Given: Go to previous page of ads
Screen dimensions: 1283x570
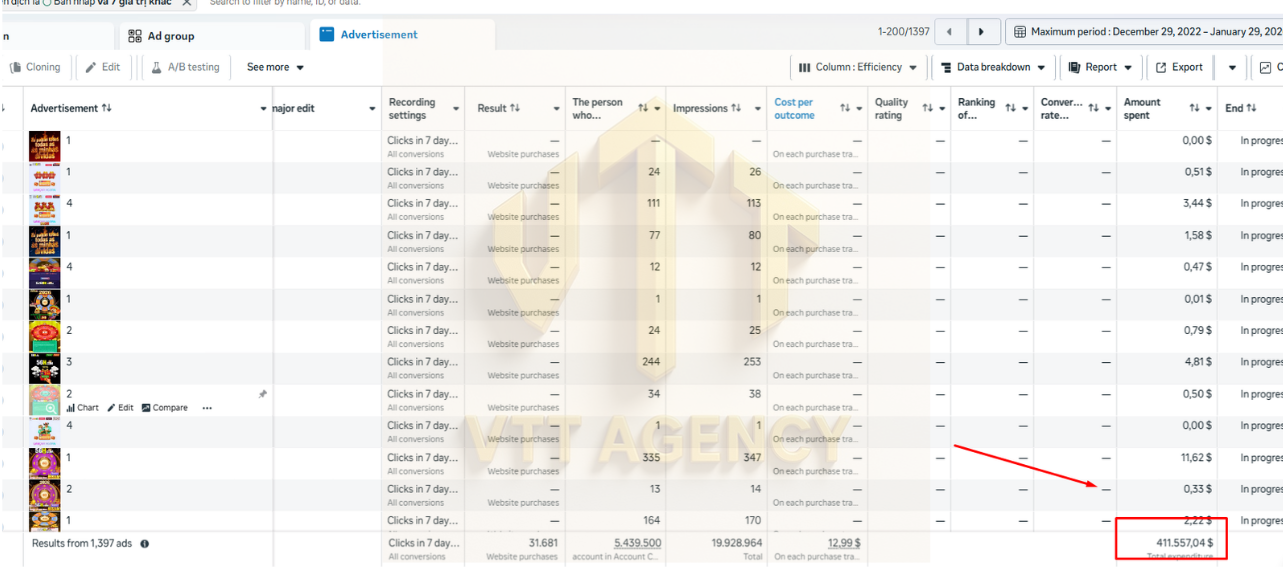Looking at the screenshot, I should coord(951,32).
